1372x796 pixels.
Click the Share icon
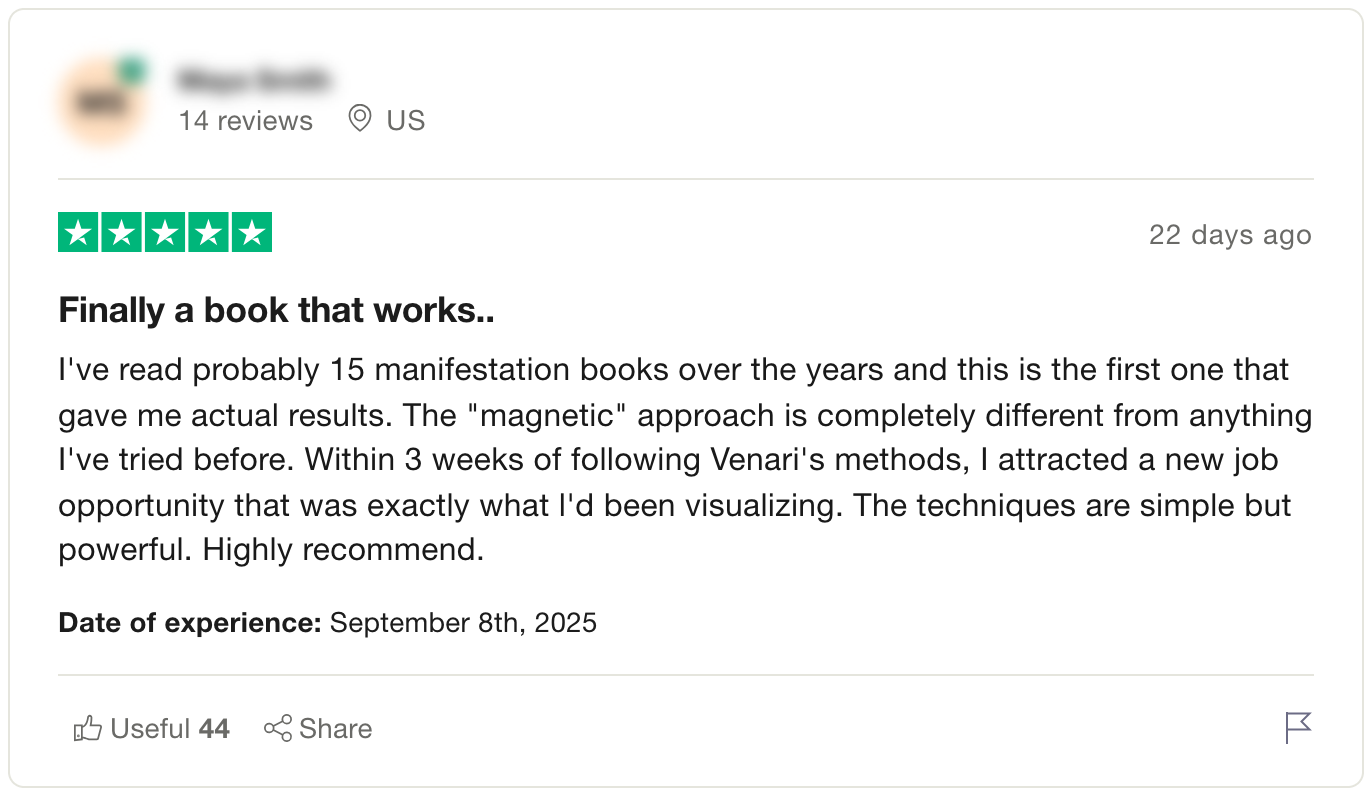[277, 728]
